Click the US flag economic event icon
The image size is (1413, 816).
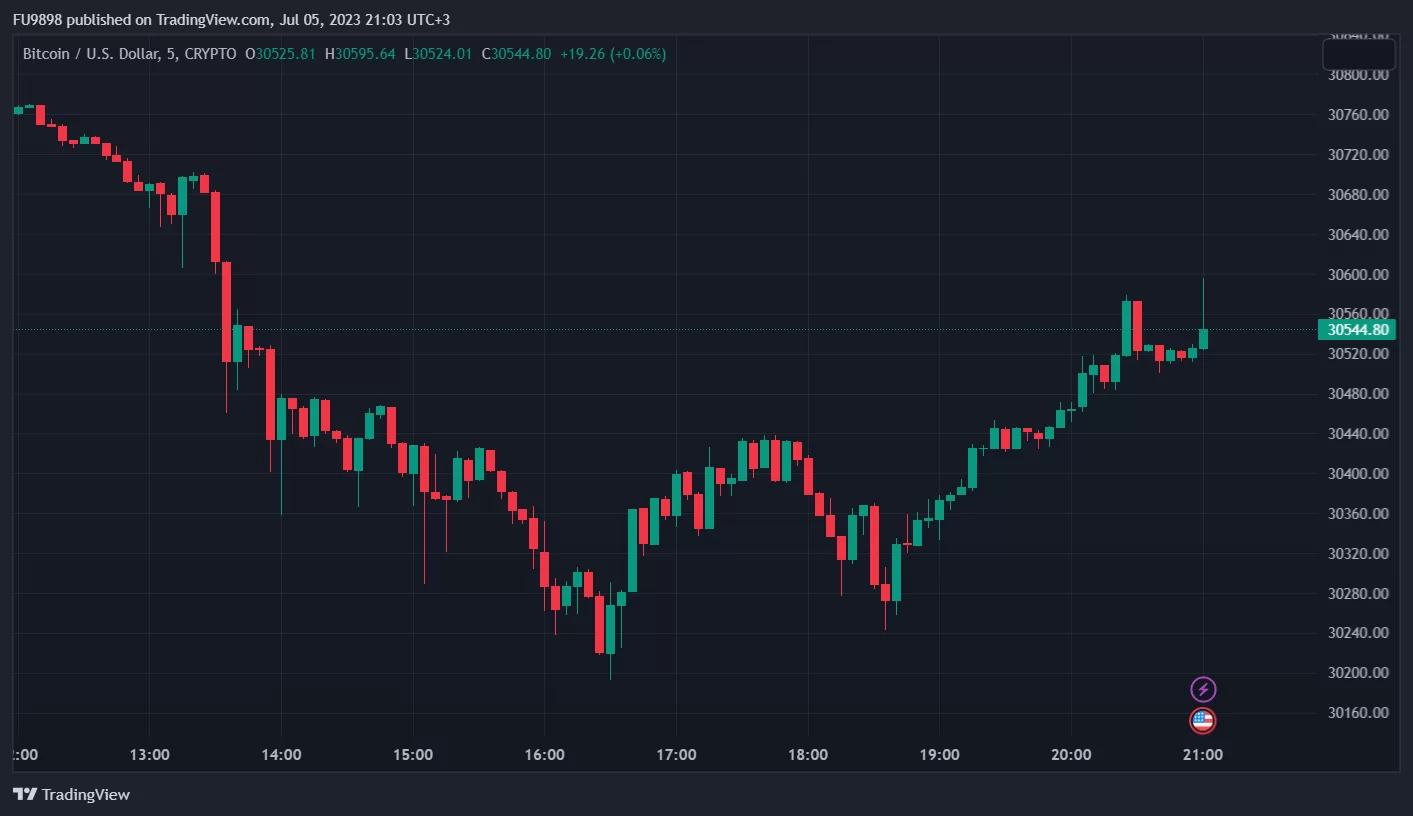pos(1202,720)
